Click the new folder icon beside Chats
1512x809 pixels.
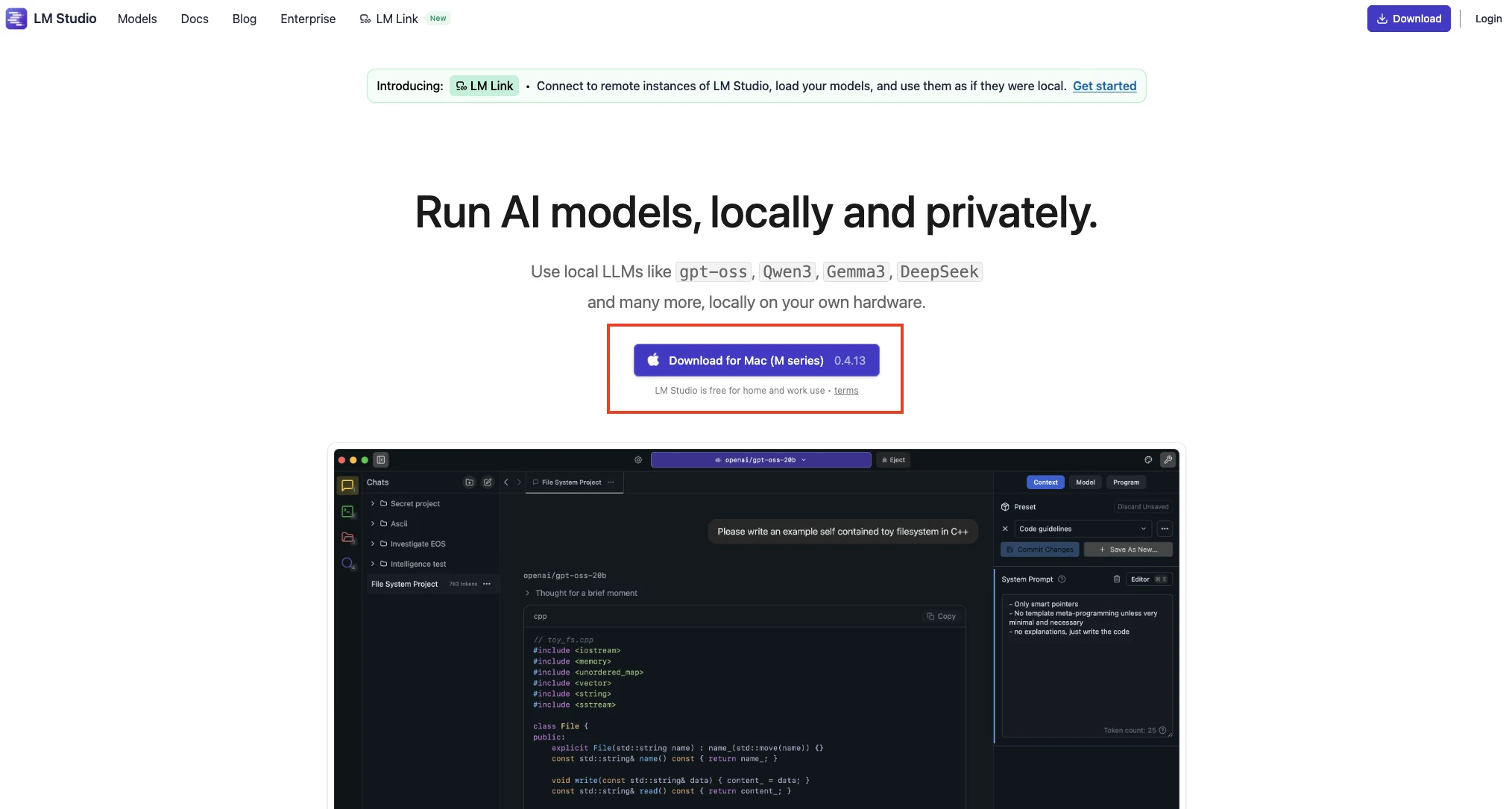point(470,482)
